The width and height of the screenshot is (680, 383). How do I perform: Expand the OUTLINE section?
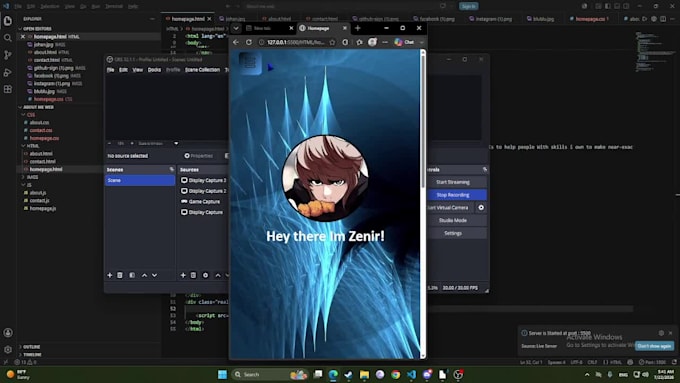click(31, 347)
